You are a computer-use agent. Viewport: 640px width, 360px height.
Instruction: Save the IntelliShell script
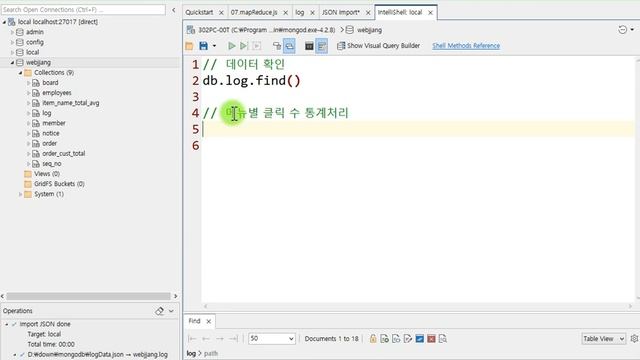point(203,46)
